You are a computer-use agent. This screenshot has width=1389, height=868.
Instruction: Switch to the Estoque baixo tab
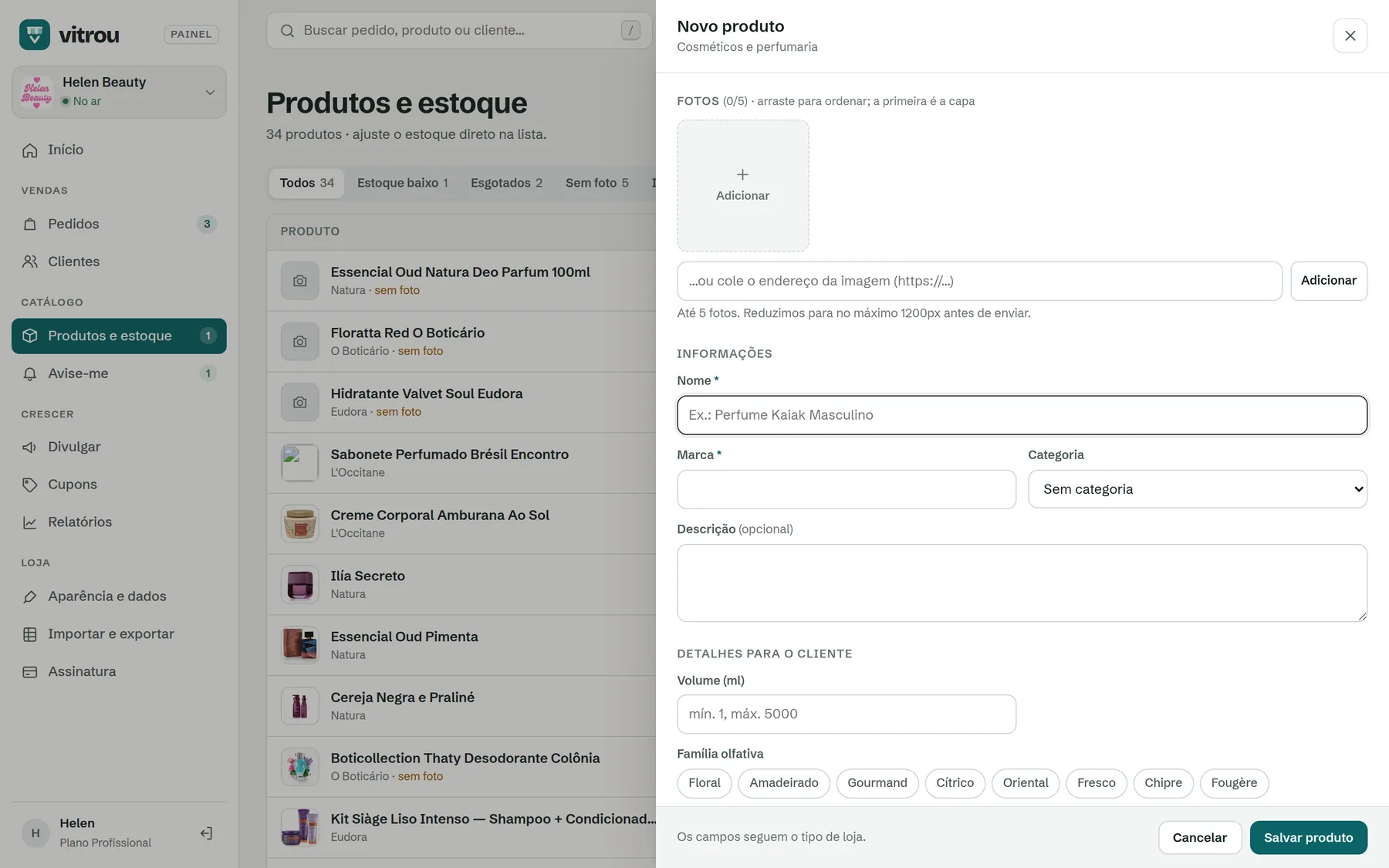pyautogui.click(x=403, y=183)
